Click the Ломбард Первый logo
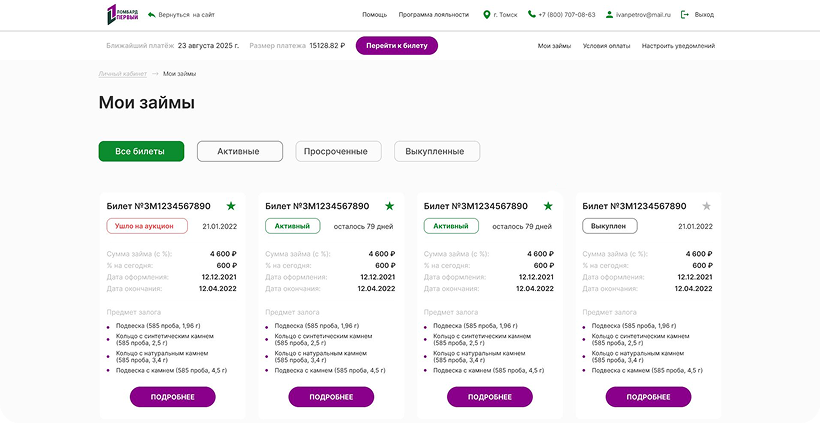 122,15
